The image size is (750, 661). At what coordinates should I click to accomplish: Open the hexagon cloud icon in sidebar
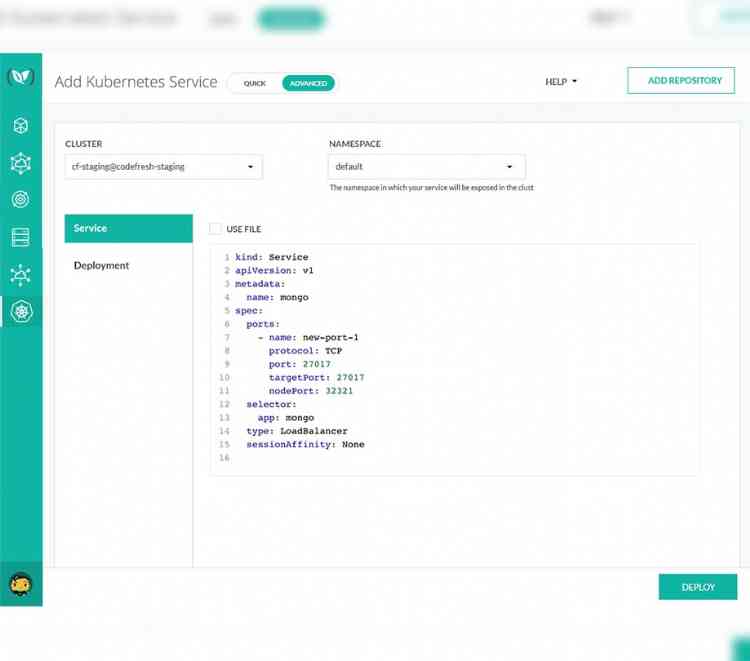(x=21, y=163)
